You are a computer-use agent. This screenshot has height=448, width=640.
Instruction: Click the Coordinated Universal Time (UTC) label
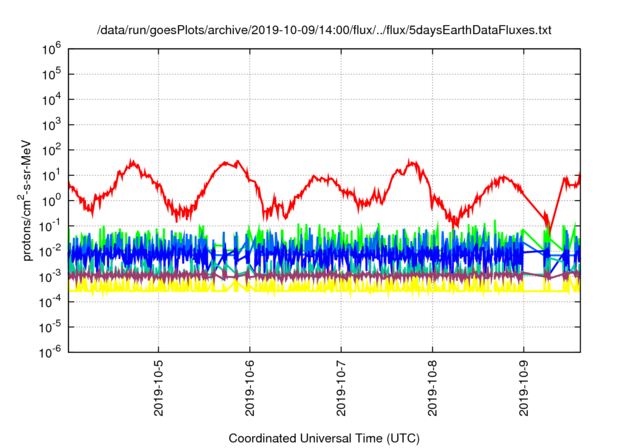point(324,439)
